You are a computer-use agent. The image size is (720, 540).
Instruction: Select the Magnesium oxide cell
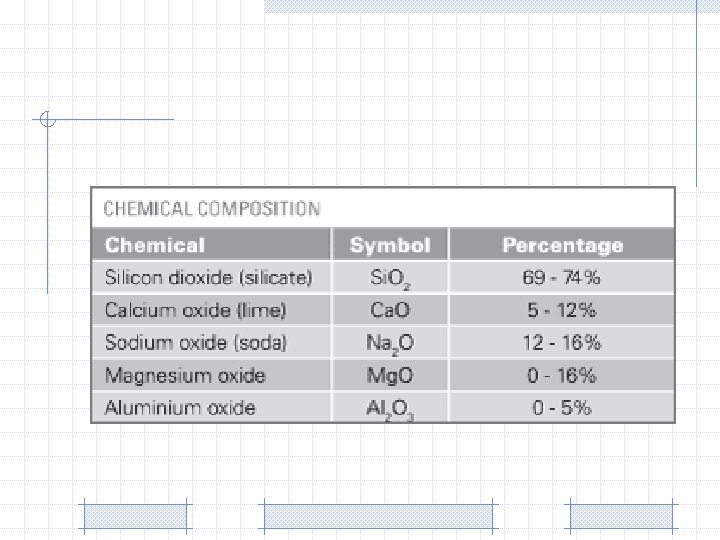click(x=185, y=375)
